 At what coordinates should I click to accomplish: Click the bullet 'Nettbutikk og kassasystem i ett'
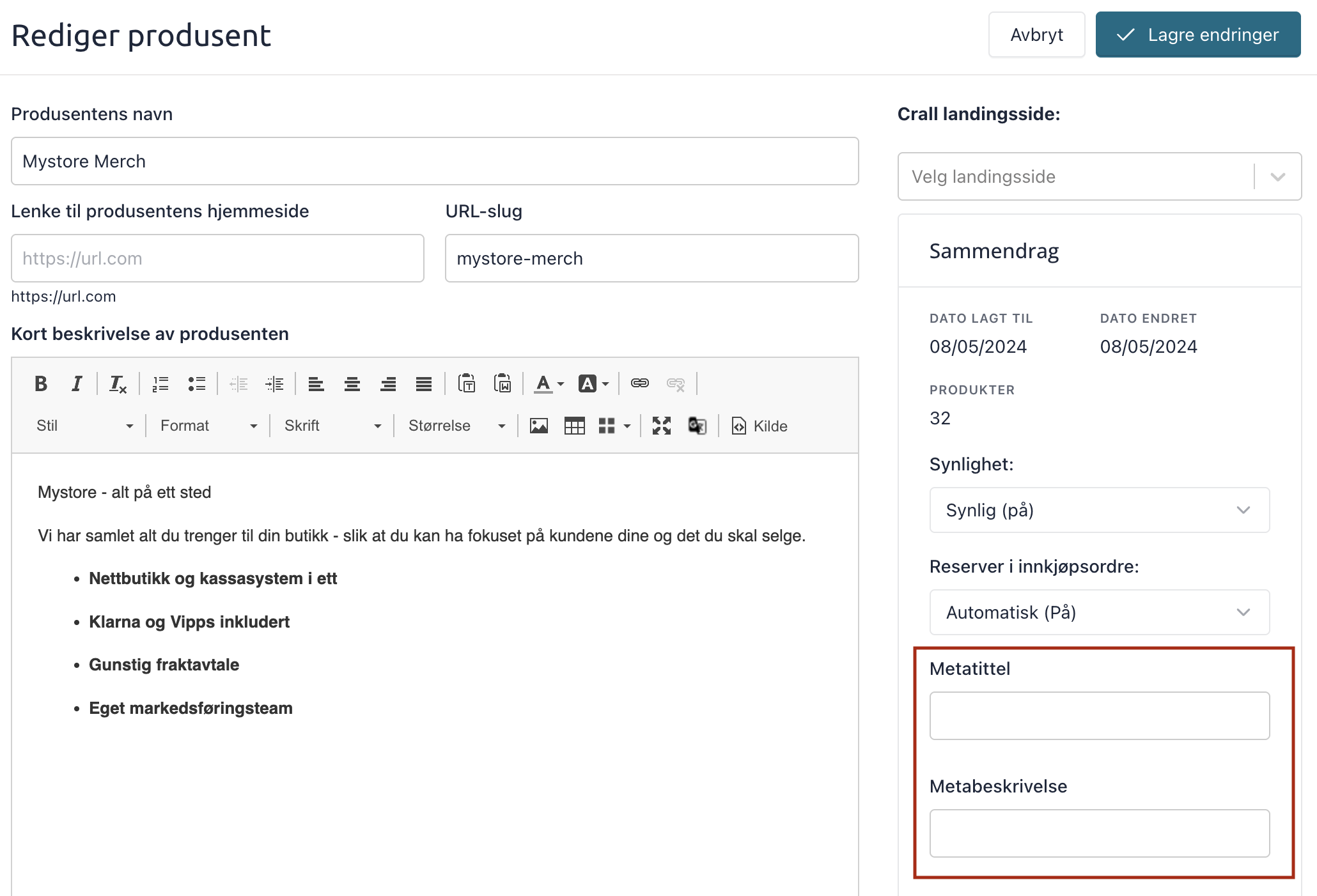[x=213, y=578]
